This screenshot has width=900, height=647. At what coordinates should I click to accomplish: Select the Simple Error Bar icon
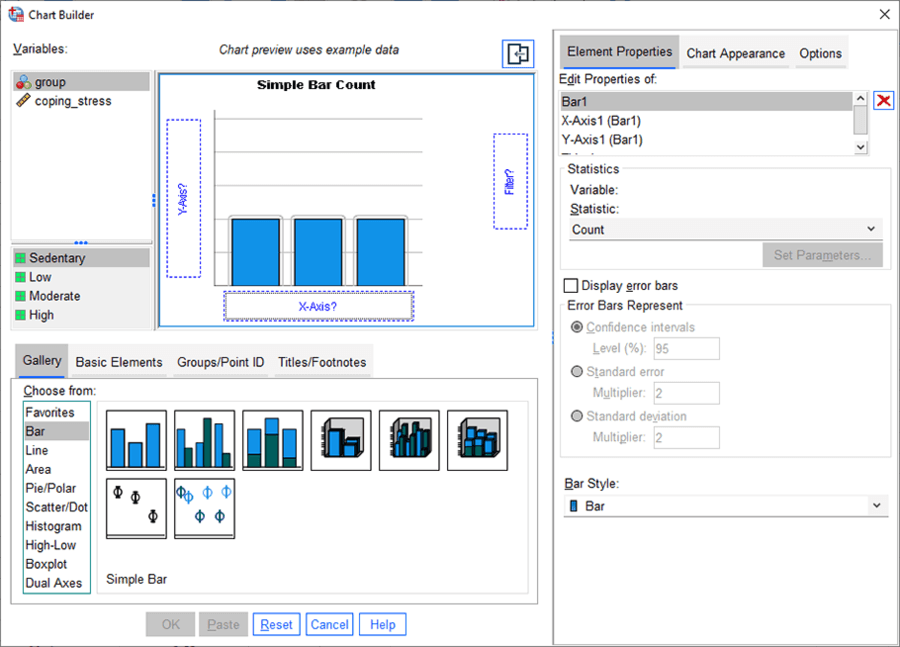click(136, 508)
